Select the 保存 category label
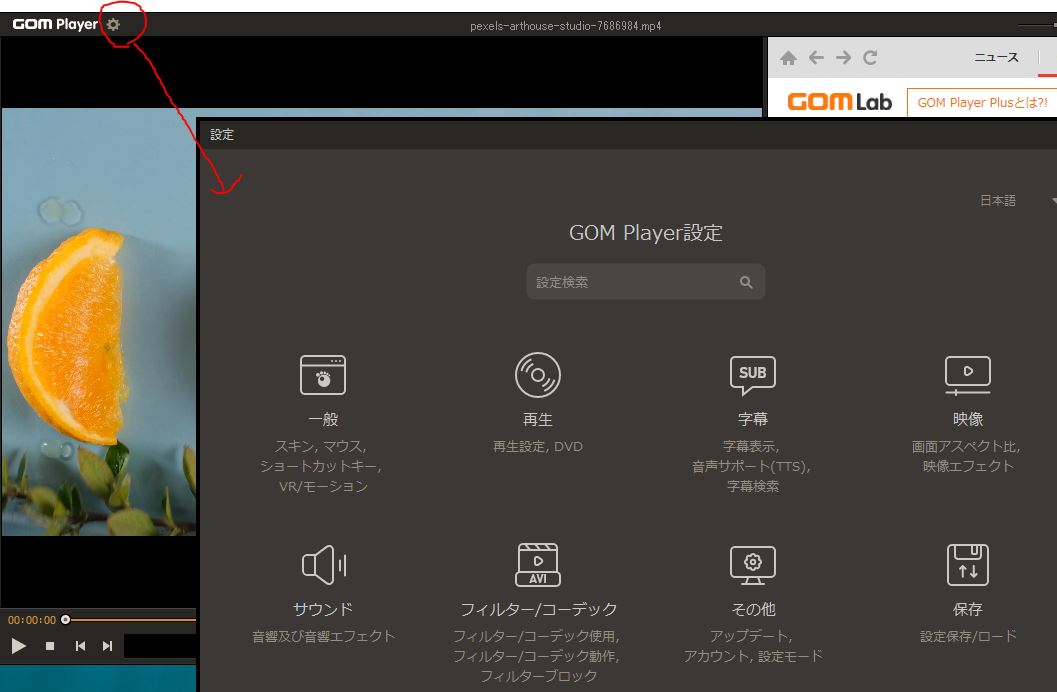The image size is (1057, 692). coord(967,609)
